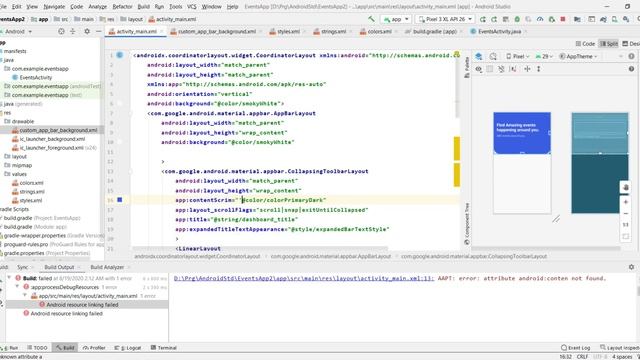
Task: Click the teal blueprint preview thumbnail
Action: click(600, 163)
